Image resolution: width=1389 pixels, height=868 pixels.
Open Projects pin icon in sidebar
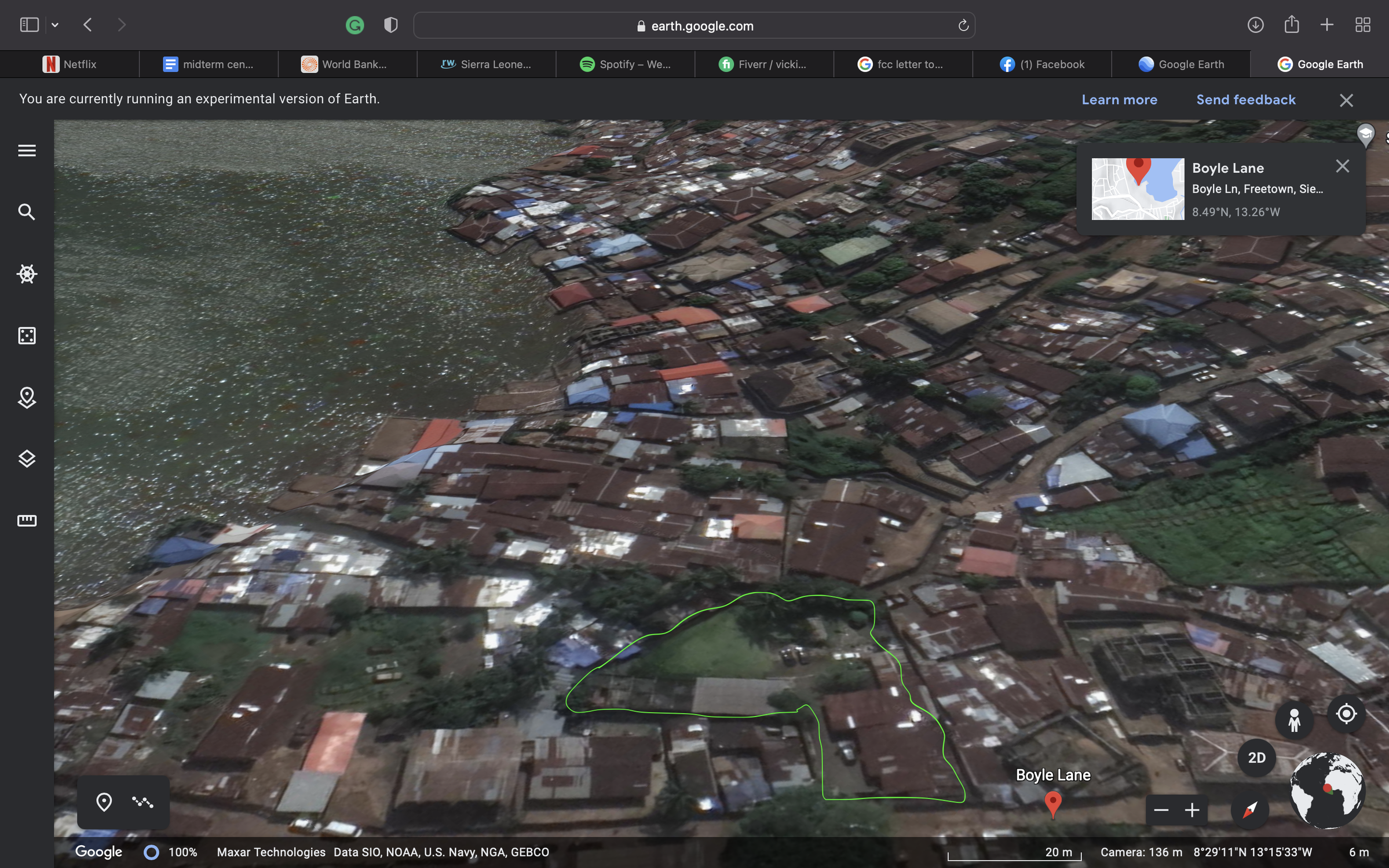tap(27, 397)
